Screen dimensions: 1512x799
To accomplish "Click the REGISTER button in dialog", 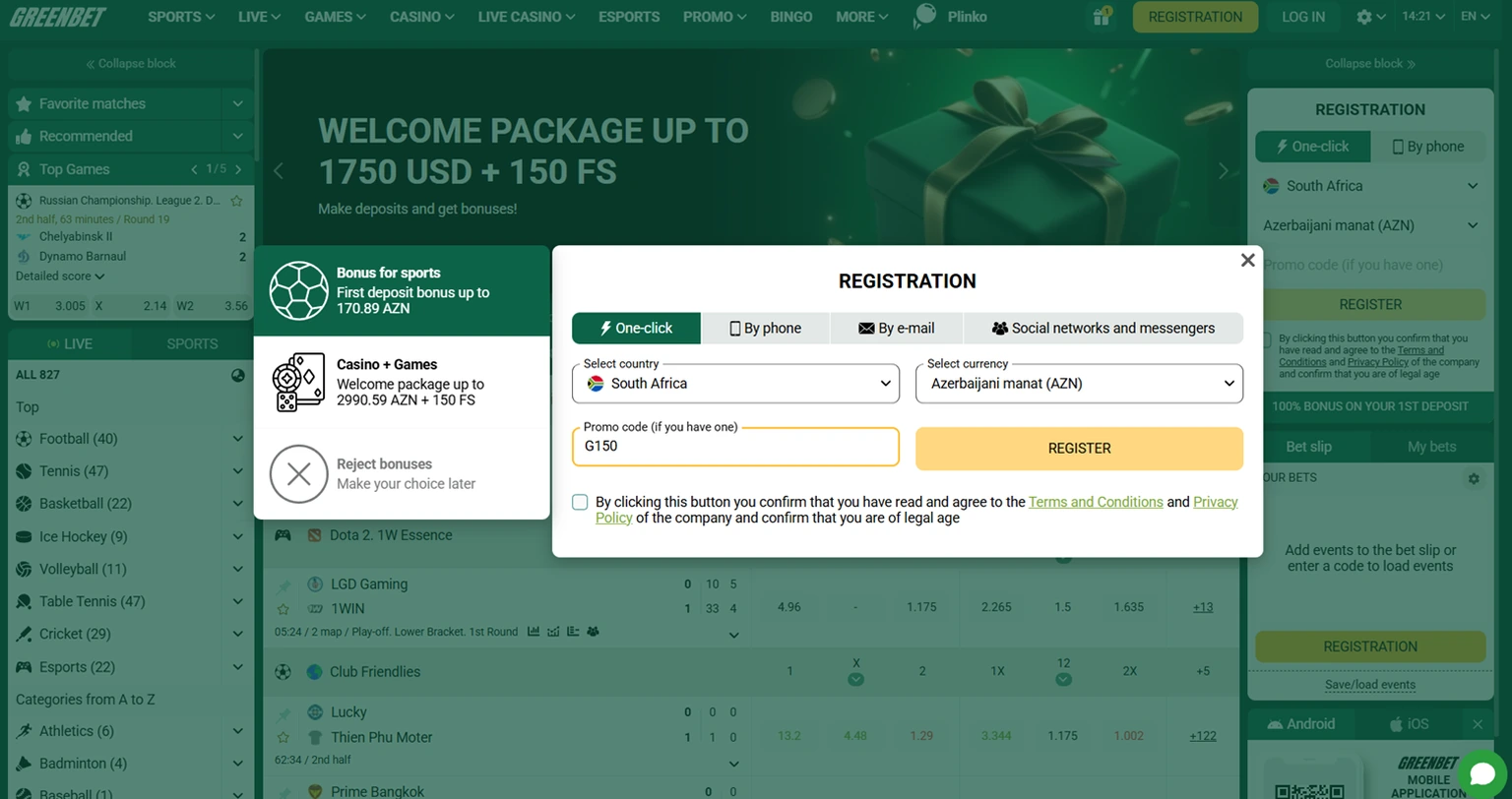I will pos(1079,449).
